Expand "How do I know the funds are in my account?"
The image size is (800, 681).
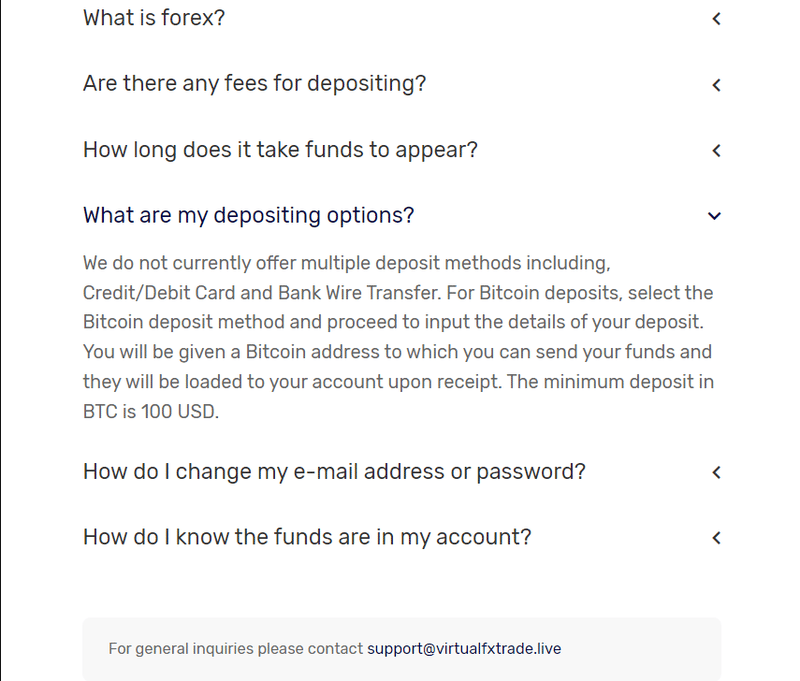(x=307, y=537)
